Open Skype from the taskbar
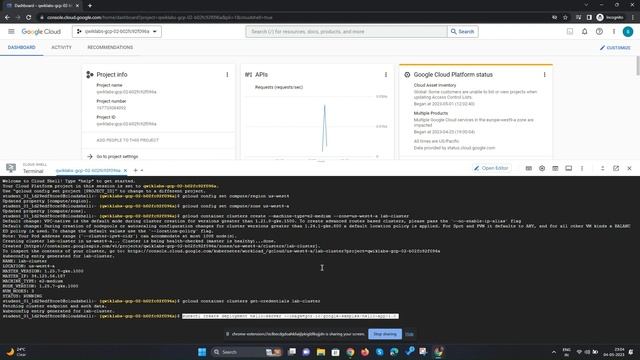Image resolution: width=640 pixels, height=360 pixels. (380, 352)
